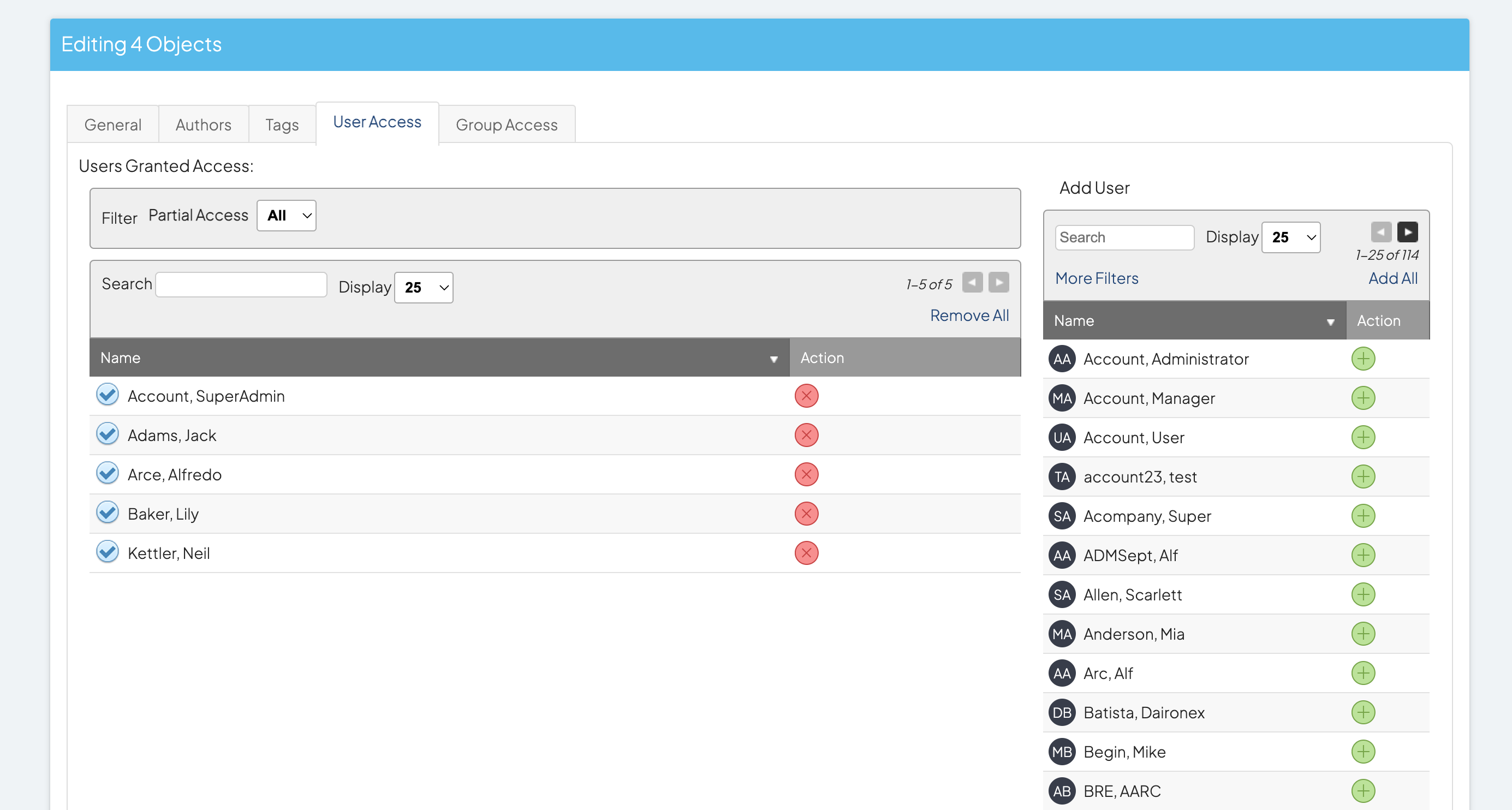
Task: Select the name Begin, Mike
Action: pos(1124,752)
